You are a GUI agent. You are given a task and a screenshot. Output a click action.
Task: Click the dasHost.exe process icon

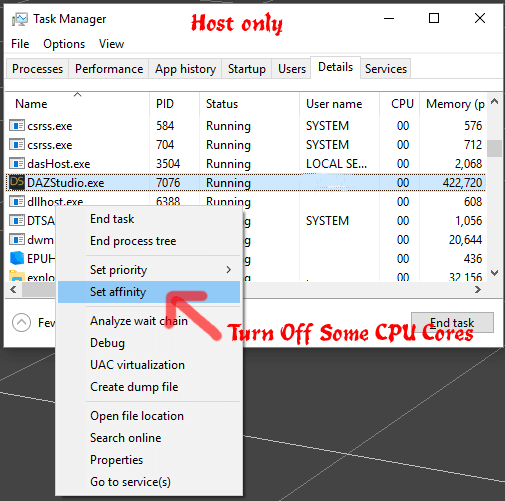[17, 164]
